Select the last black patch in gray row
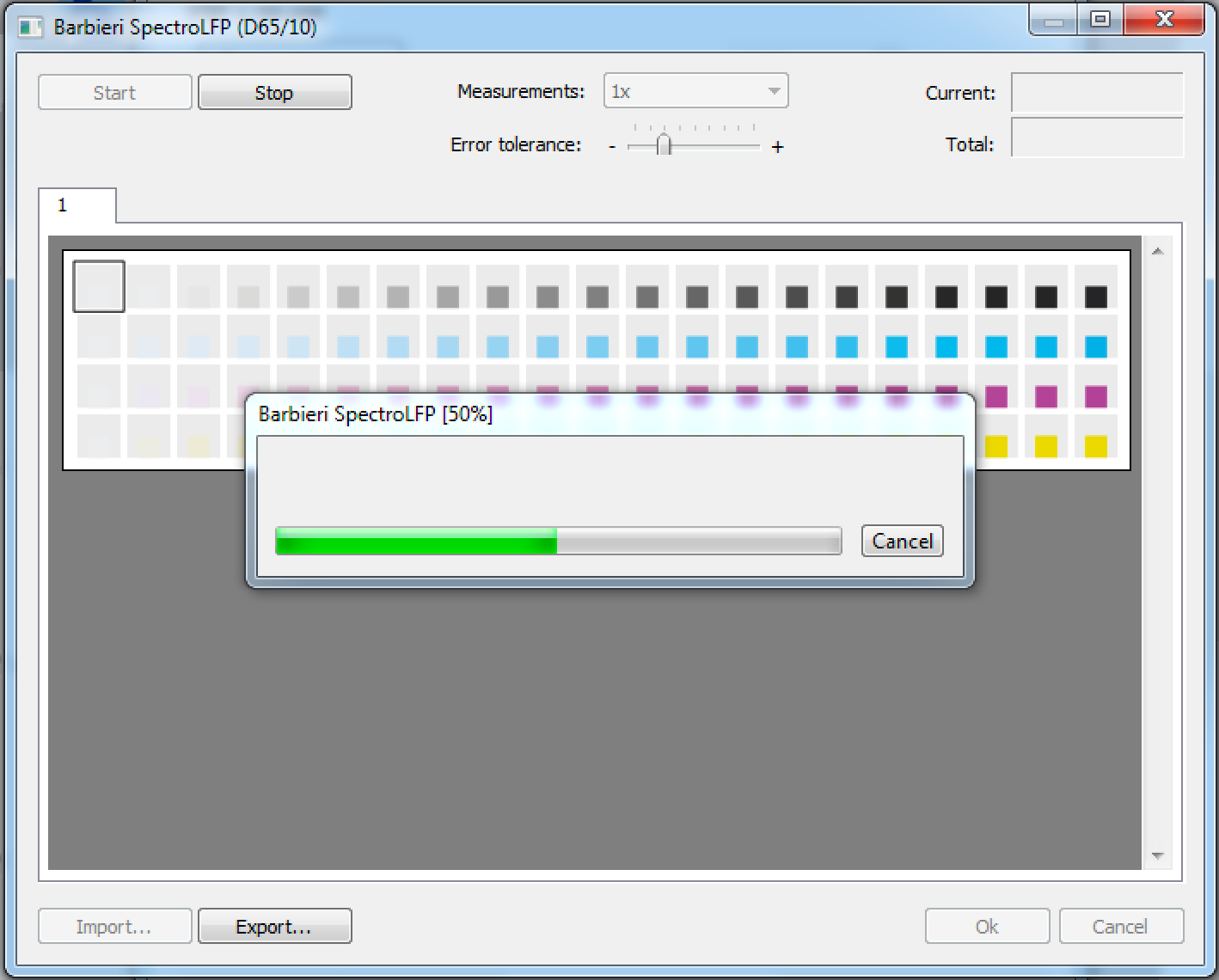 tap(1096, 297)
